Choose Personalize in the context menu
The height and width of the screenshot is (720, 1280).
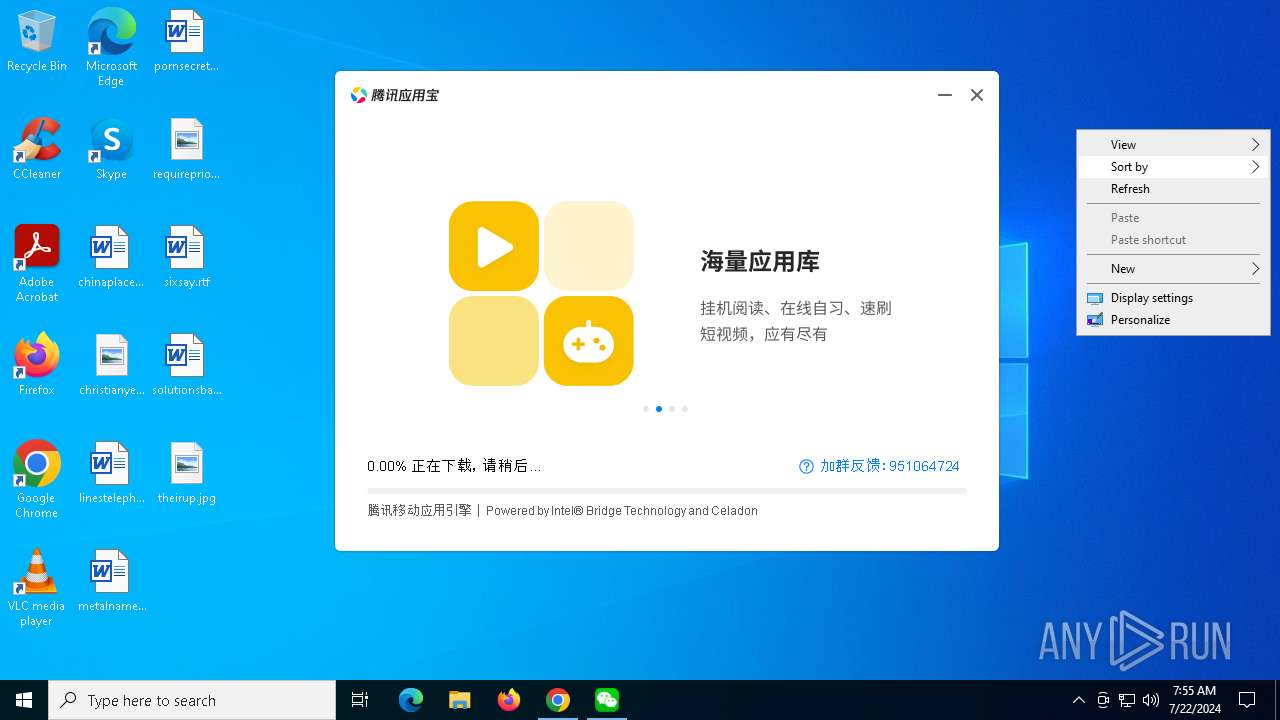point(1173,320)
